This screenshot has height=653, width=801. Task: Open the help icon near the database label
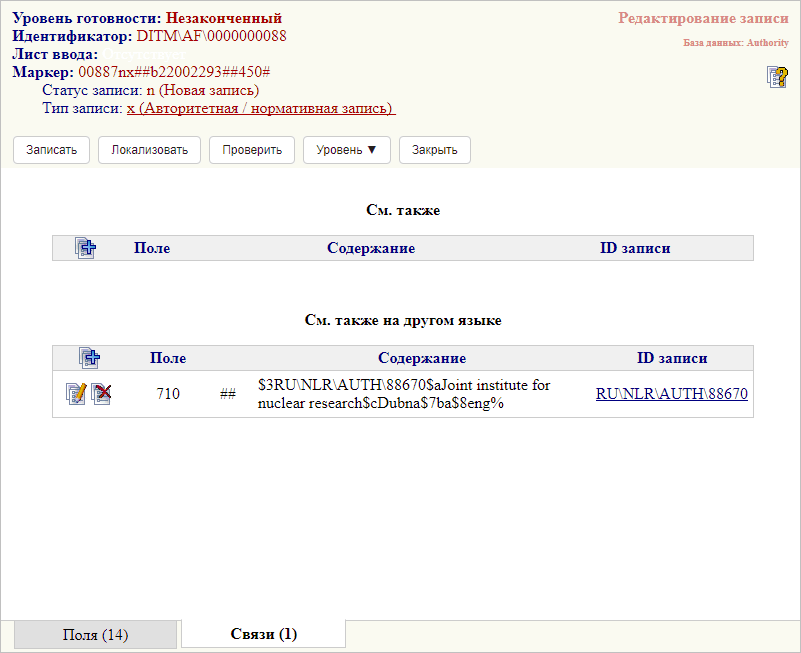coord(776,77)
